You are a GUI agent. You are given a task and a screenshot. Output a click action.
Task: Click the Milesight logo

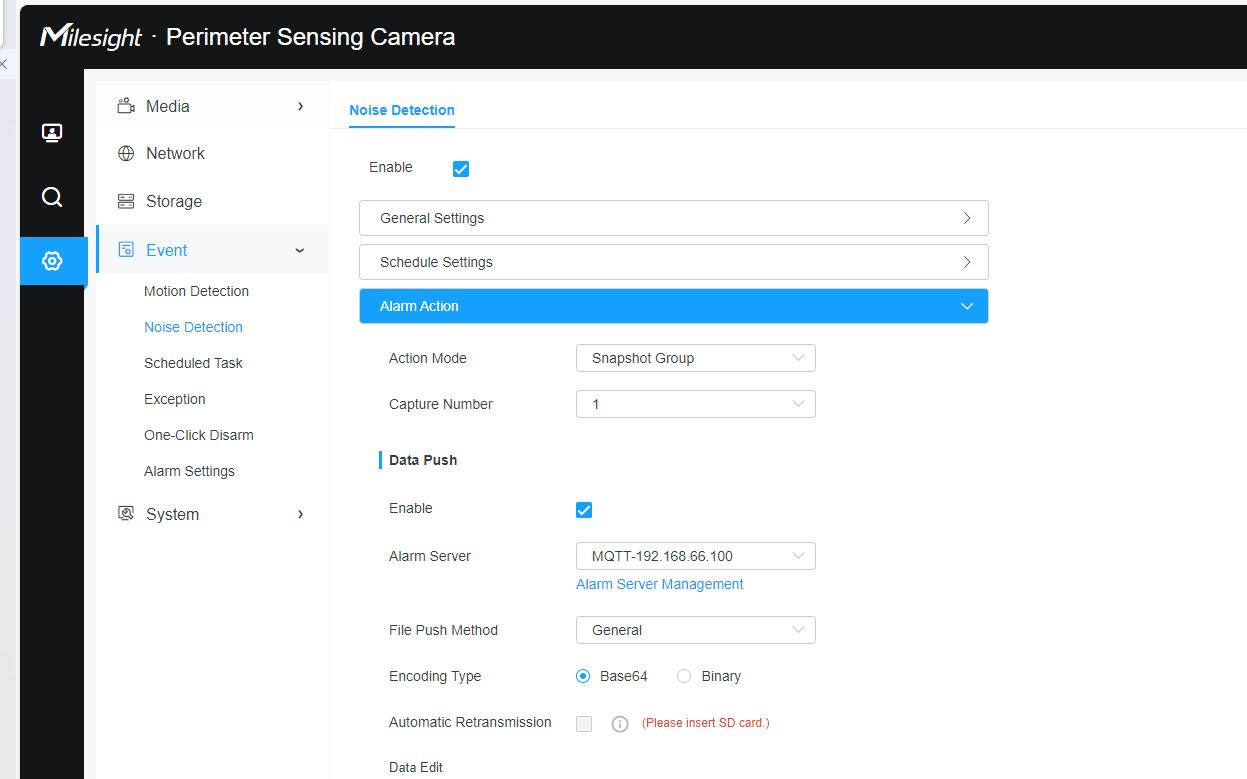point(92,37)
